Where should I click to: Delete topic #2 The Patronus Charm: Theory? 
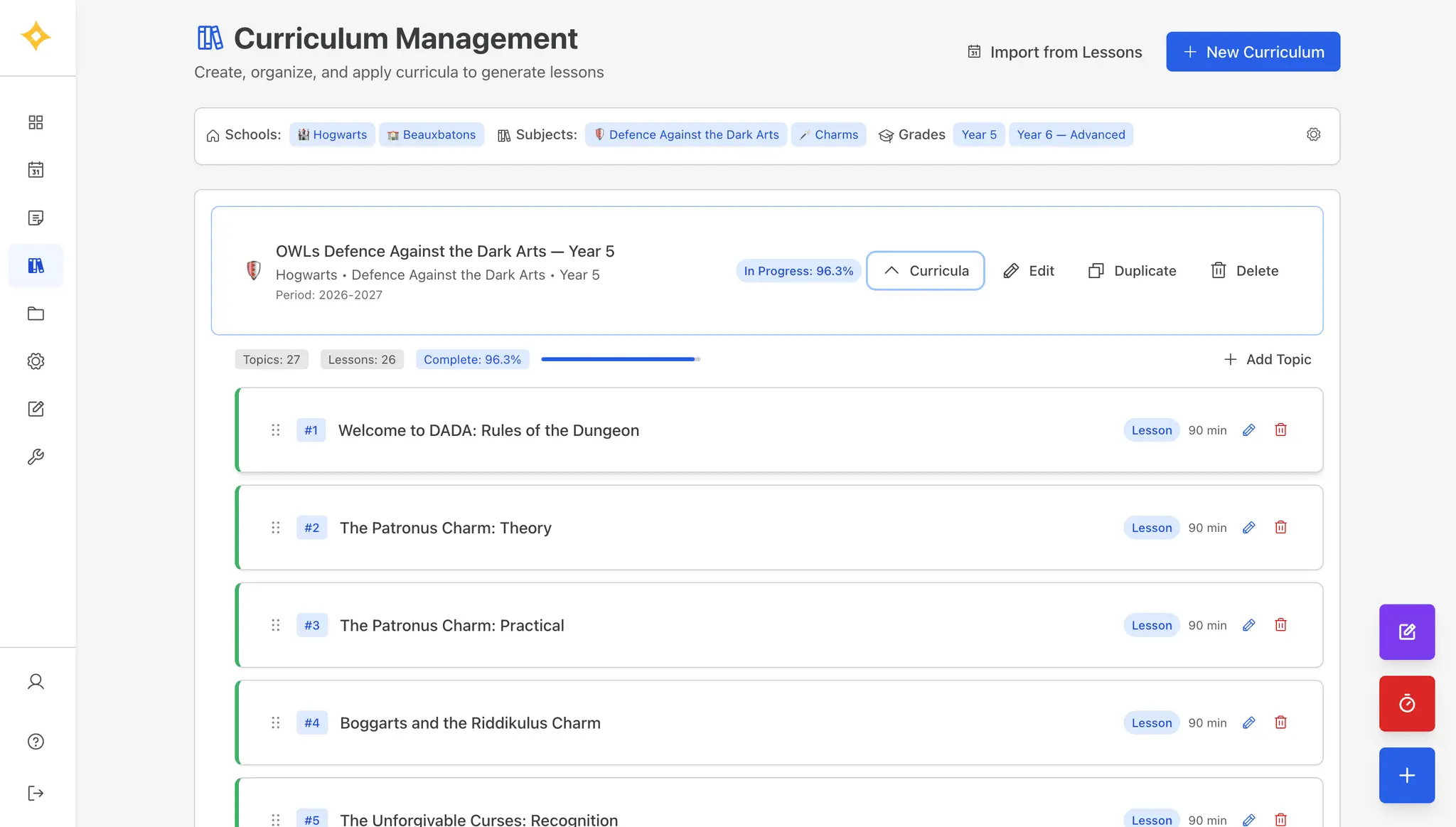tap(1280, 528)
